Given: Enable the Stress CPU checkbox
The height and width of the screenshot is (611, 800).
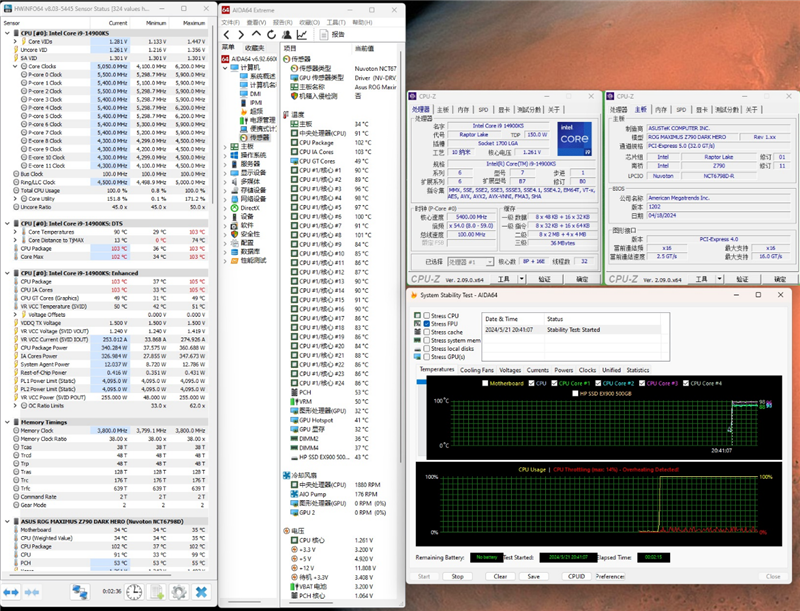Looking at the screenshot, I should (x=425, y=315).
